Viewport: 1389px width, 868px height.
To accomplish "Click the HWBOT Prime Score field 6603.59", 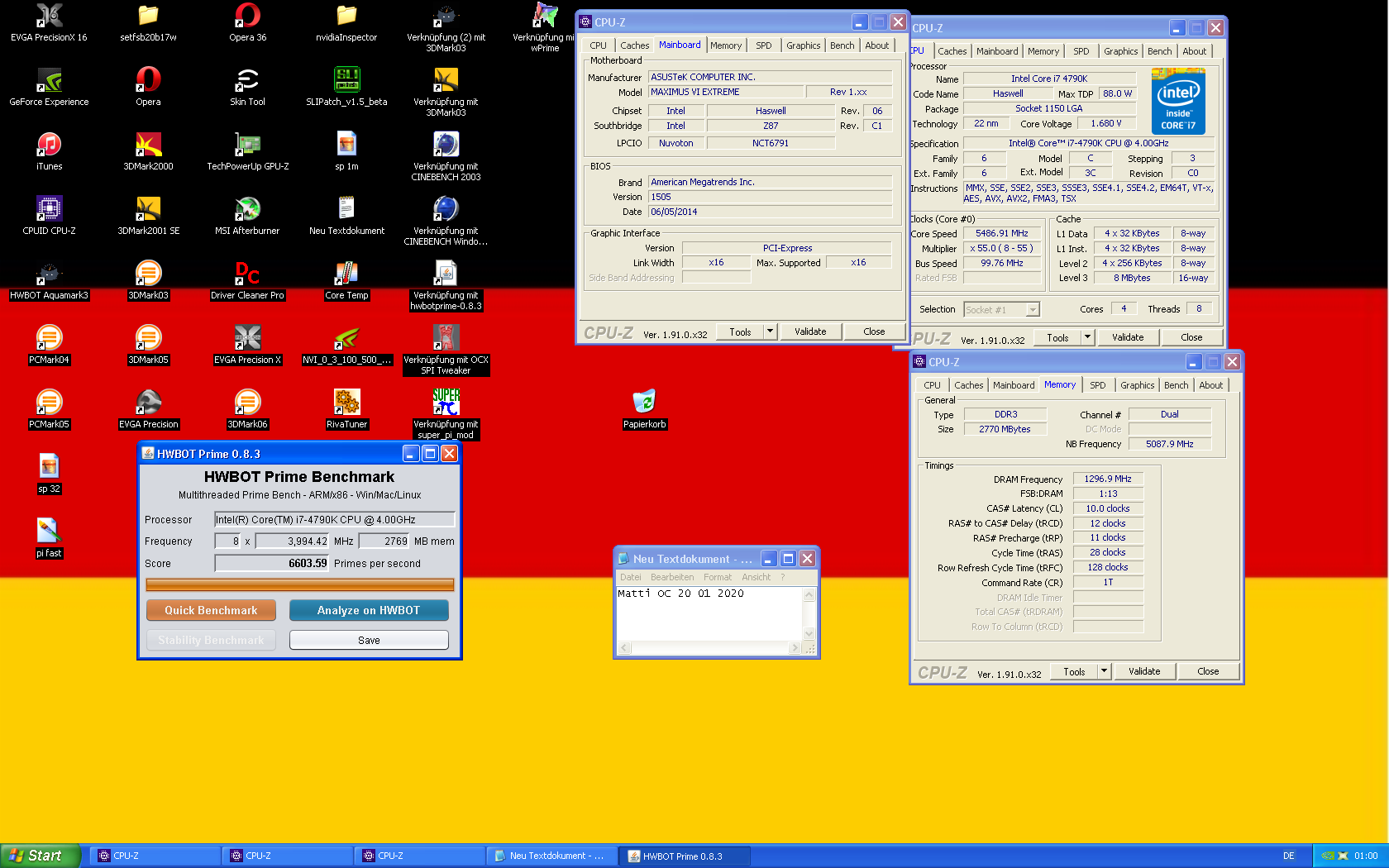I will (271, 563).
